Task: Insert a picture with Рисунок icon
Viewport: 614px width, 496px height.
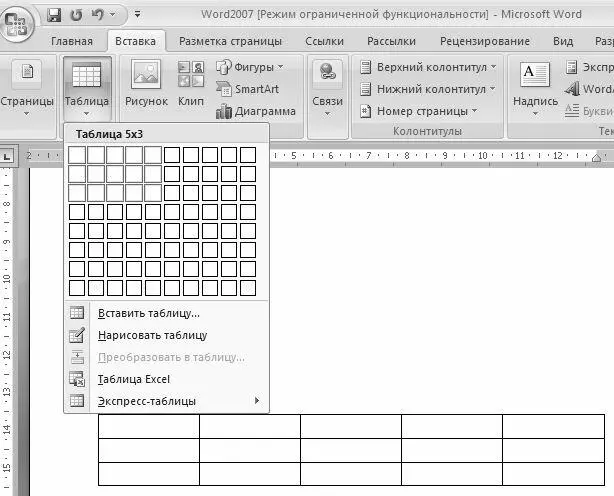Action: pyautogui.click(x=146, y=83)
